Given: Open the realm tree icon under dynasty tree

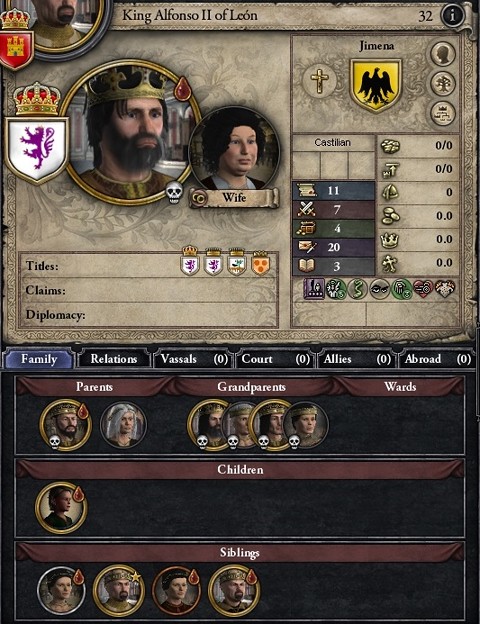Looking at the screenshot, I should 443,113.
